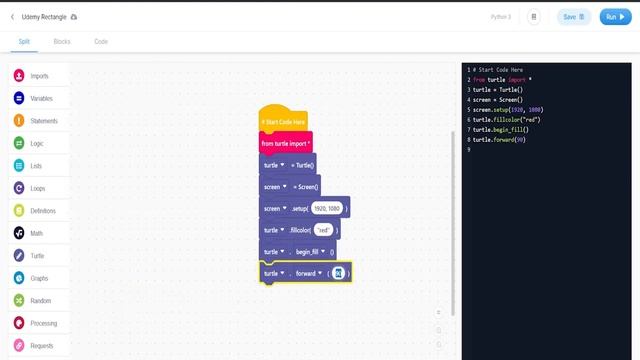Open the Imports block category

click(38, 76)
